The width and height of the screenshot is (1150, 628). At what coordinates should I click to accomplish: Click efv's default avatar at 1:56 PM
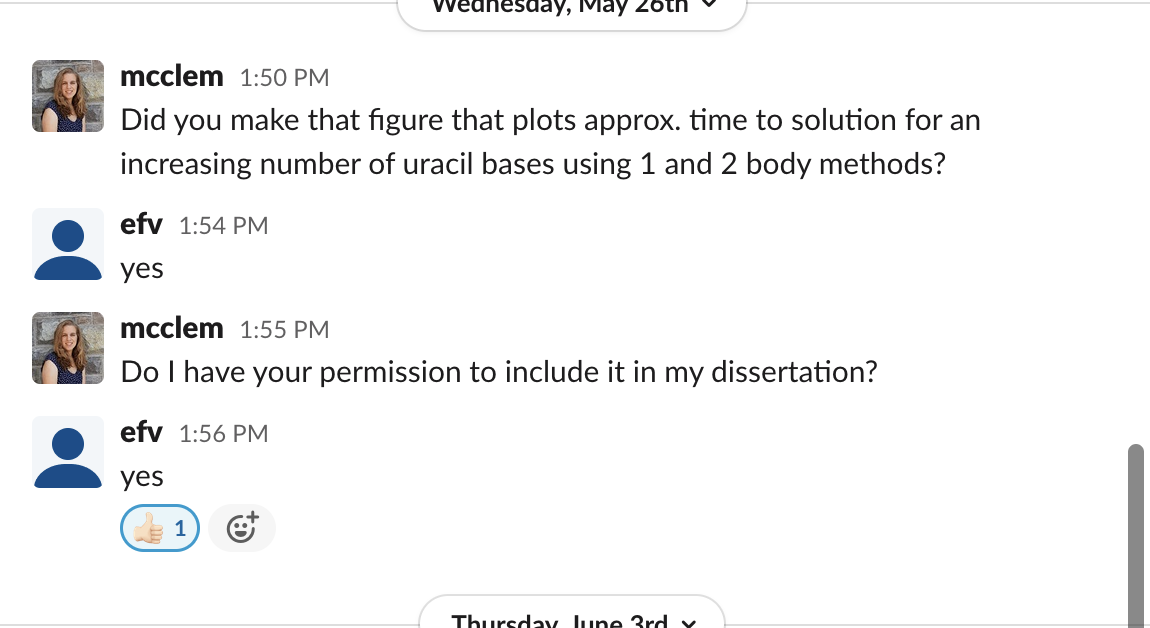(68, 452)
